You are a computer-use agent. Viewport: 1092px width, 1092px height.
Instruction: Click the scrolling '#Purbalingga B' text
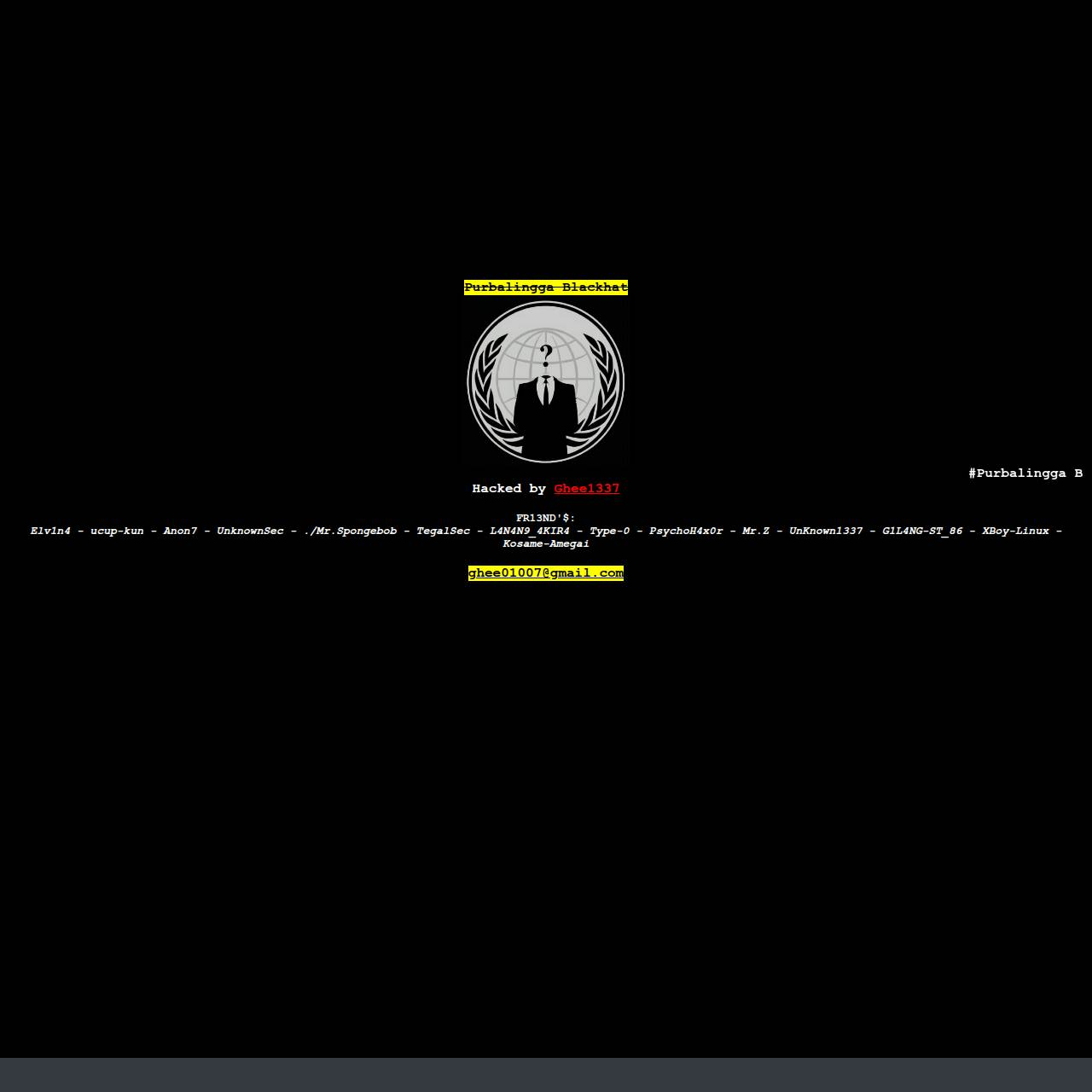1026,473
